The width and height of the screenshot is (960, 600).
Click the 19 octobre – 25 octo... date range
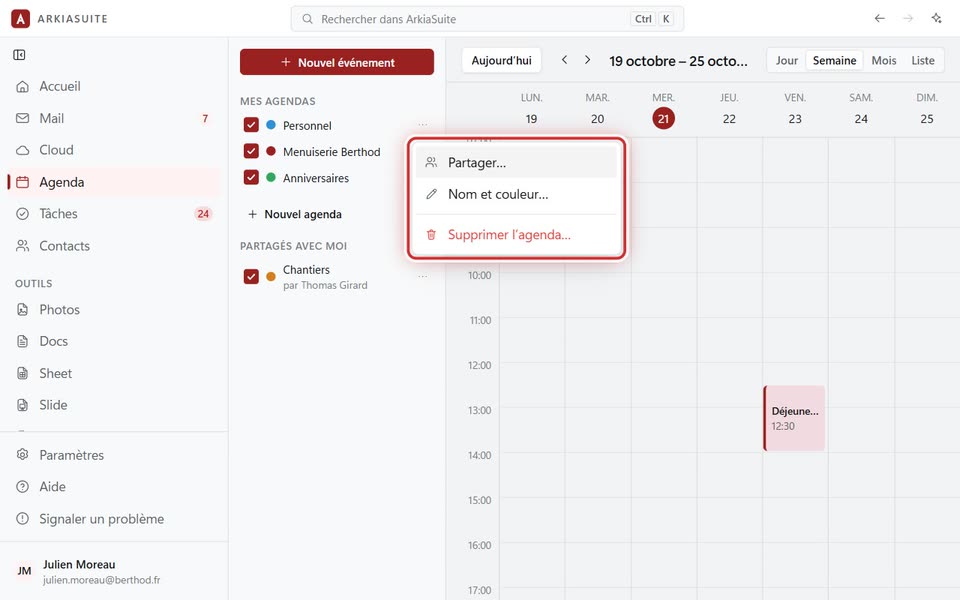click(678, 61)
